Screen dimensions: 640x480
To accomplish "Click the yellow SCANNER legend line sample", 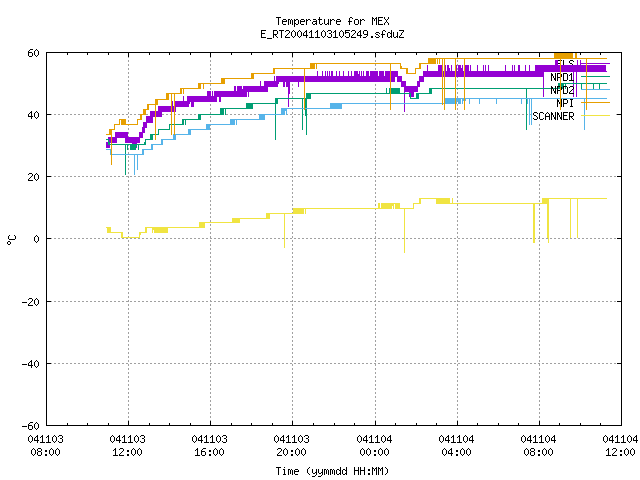I will click(x=596, y=116).
